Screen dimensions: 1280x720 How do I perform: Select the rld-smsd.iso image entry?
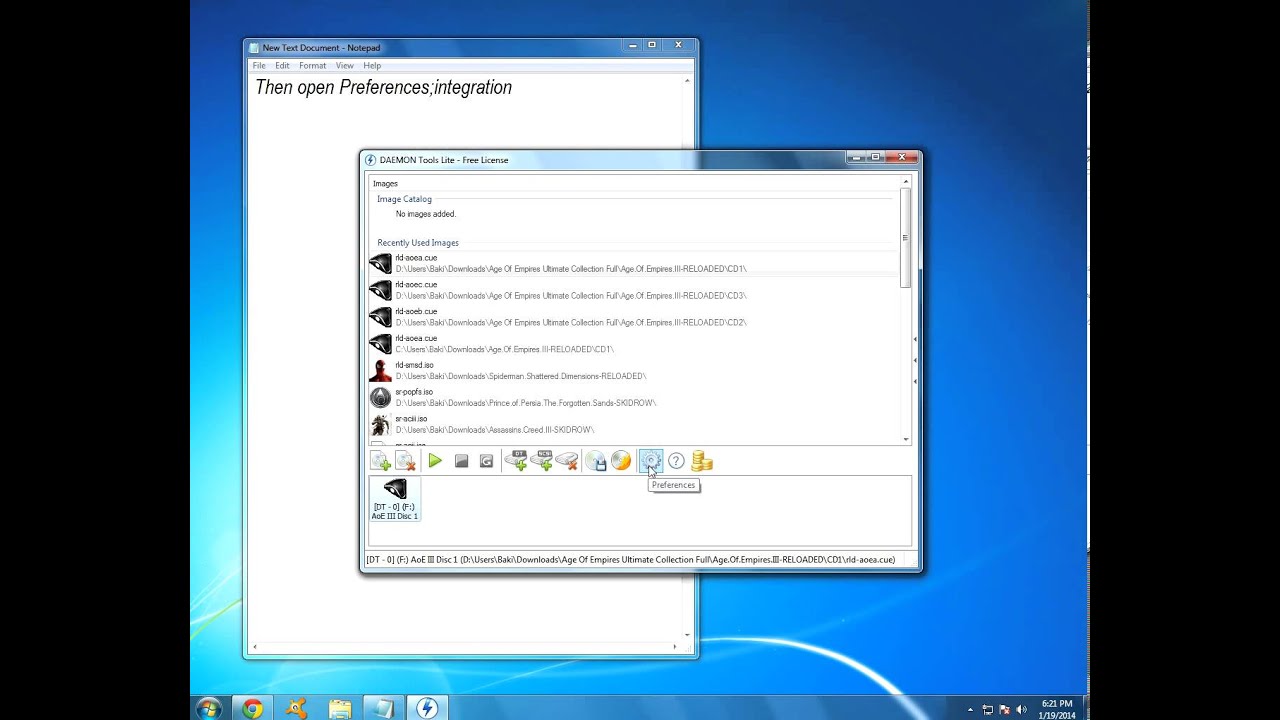pos(634,371)
